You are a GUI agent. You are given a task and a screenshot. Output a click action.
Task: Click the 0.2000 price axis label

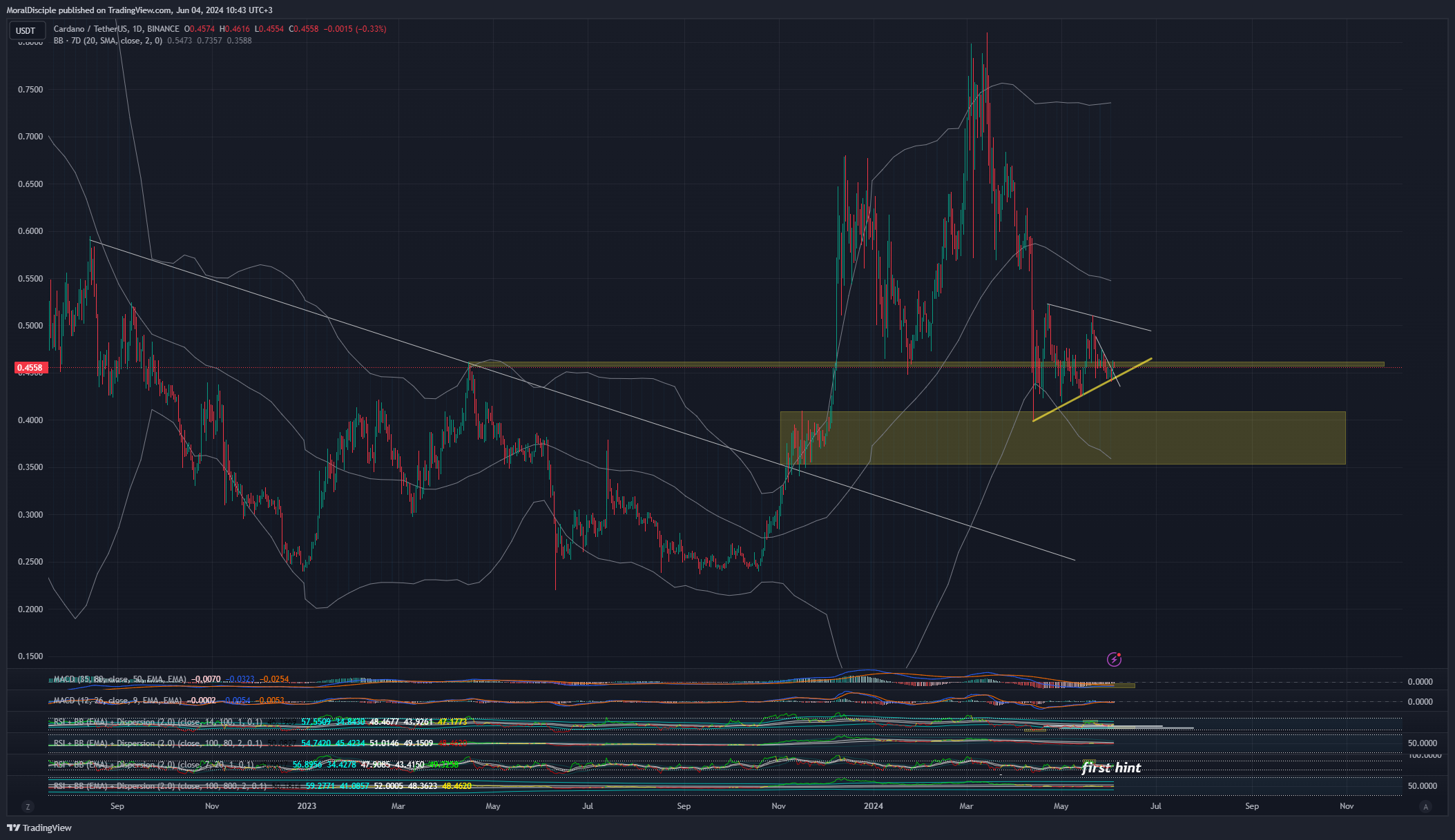(x=30, y=609)
